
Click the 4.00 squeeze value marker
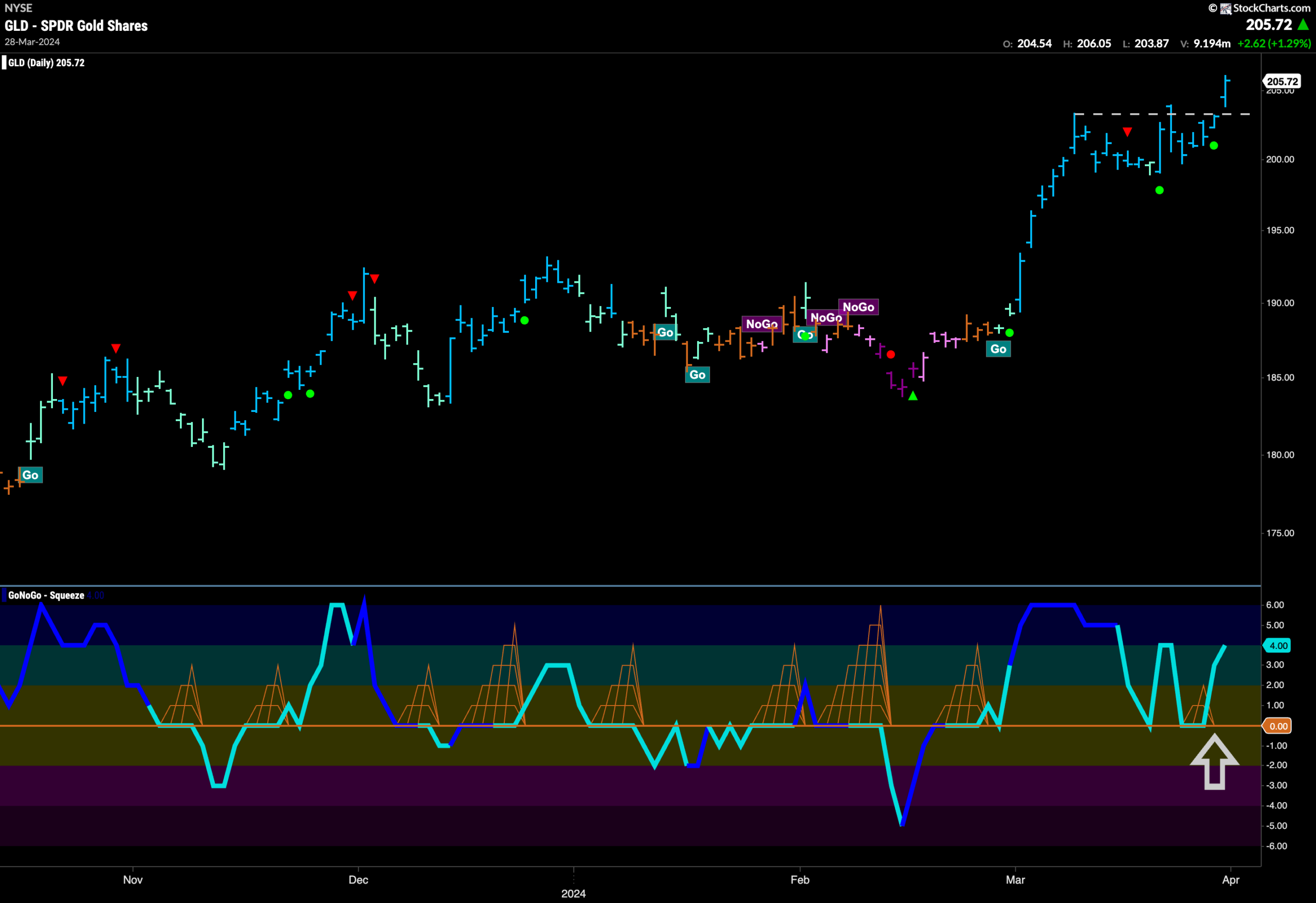[1277, 646]
